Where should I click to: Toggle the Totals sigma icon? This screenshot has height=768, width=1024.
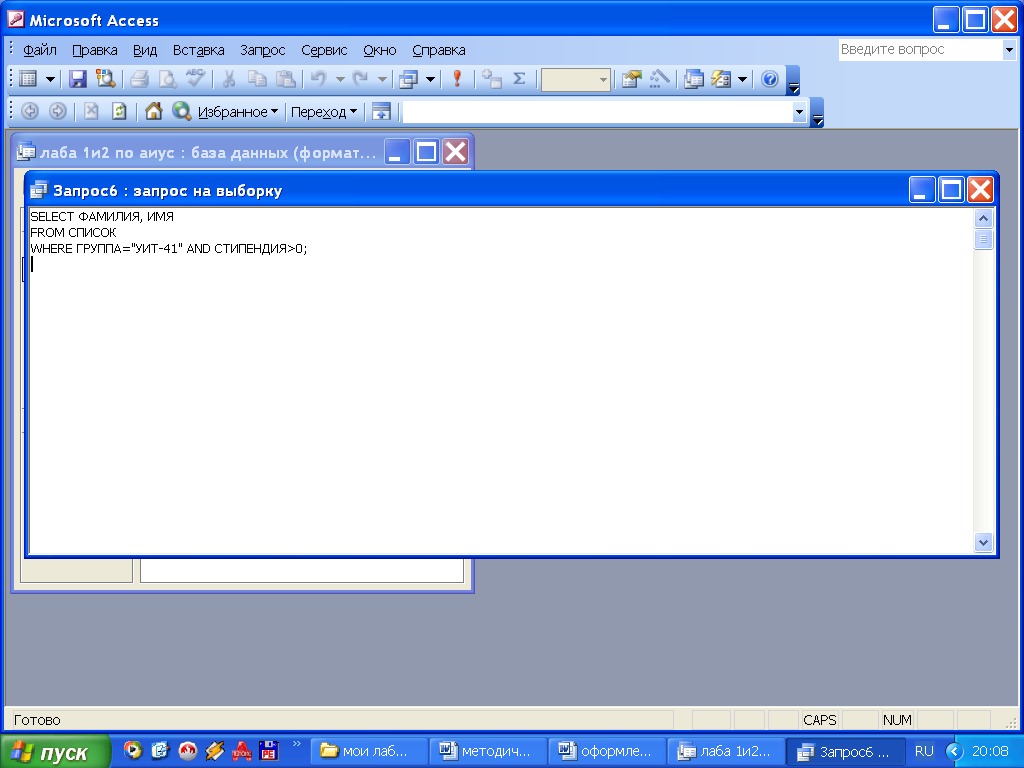[x=519, y=80]
